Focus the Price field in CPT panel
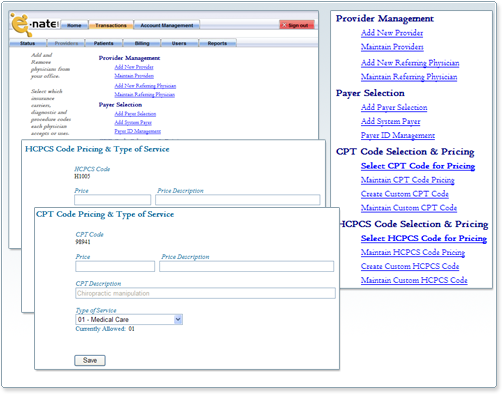The height and width of the screenshot is (402, 502). tap(115, 266)
